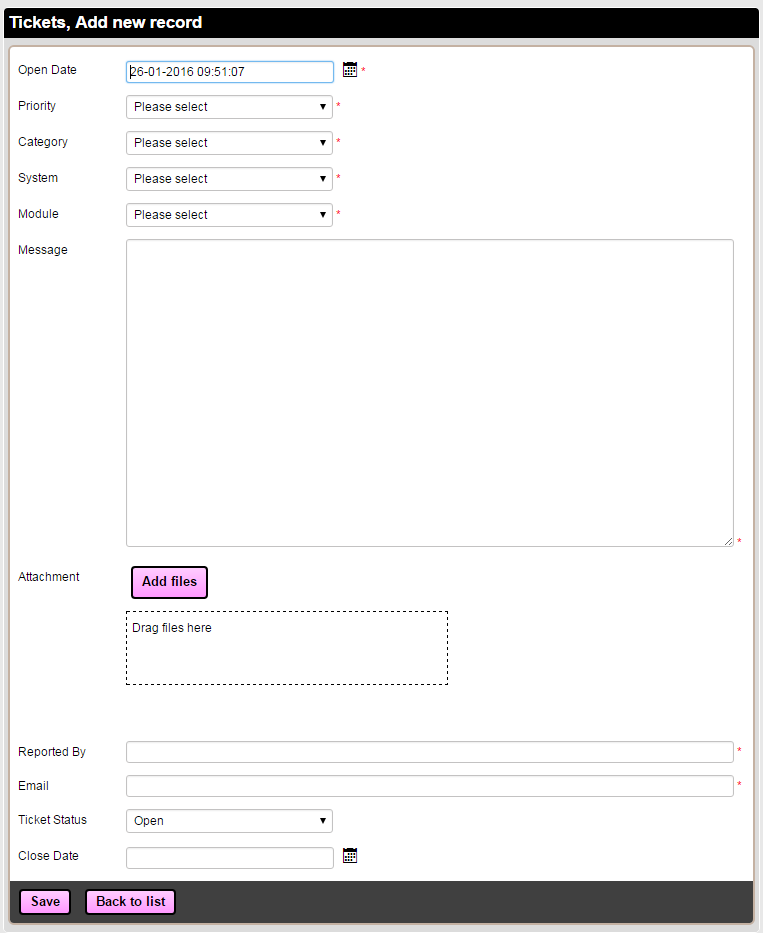Open the Ticket Status dropdown

click(x=229, y=821)
